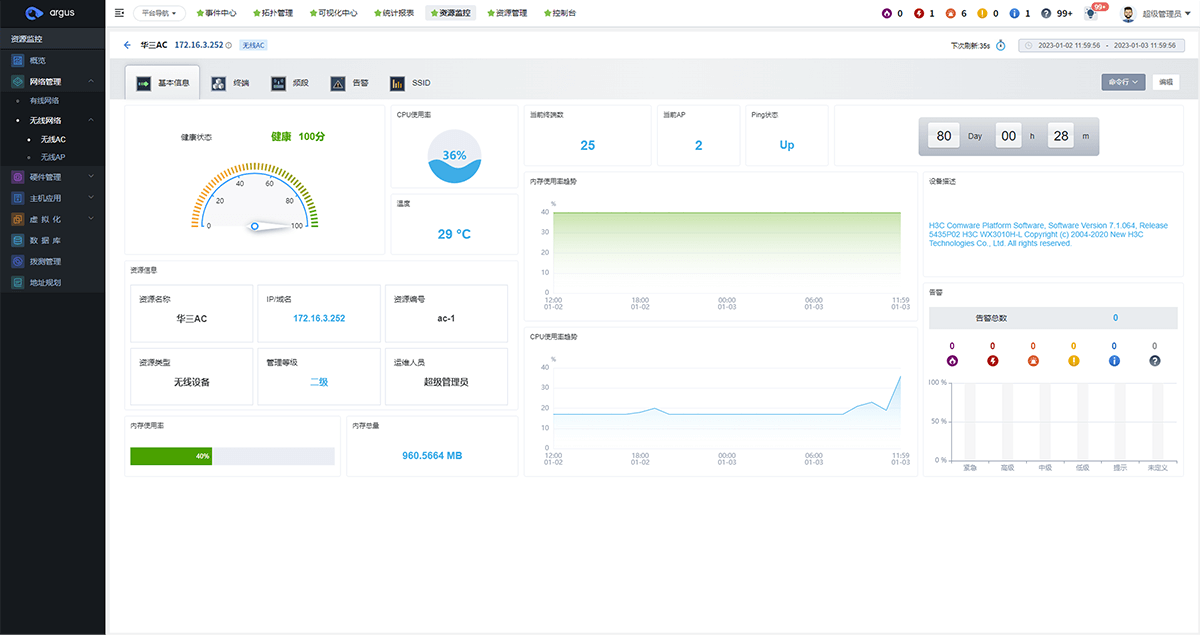Click the blue info alarm icon in 告警 panel
The image size is (1200, 635).
coord(1114,361)
